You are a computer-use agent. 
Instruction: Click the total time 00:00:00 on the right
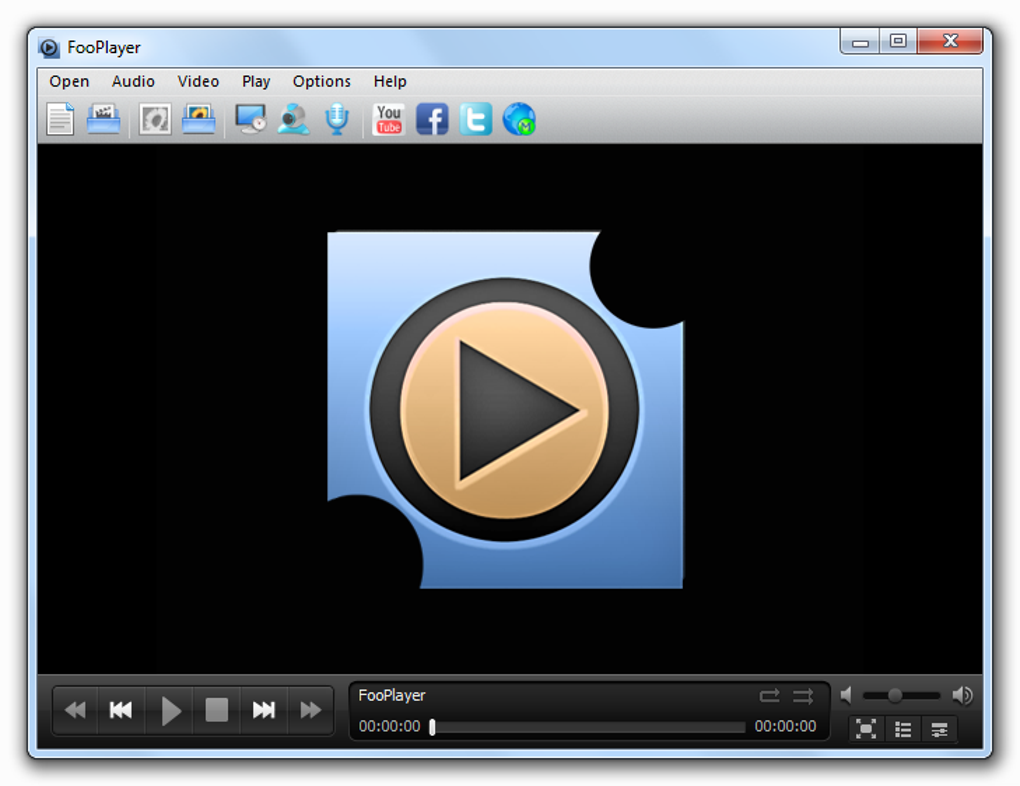(785, 726)
